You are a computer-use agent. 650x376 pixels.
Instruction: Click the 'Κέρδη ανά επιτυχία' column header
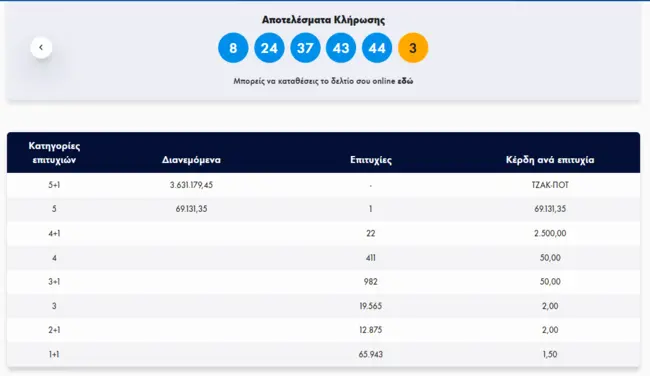(x=550, y=160)
